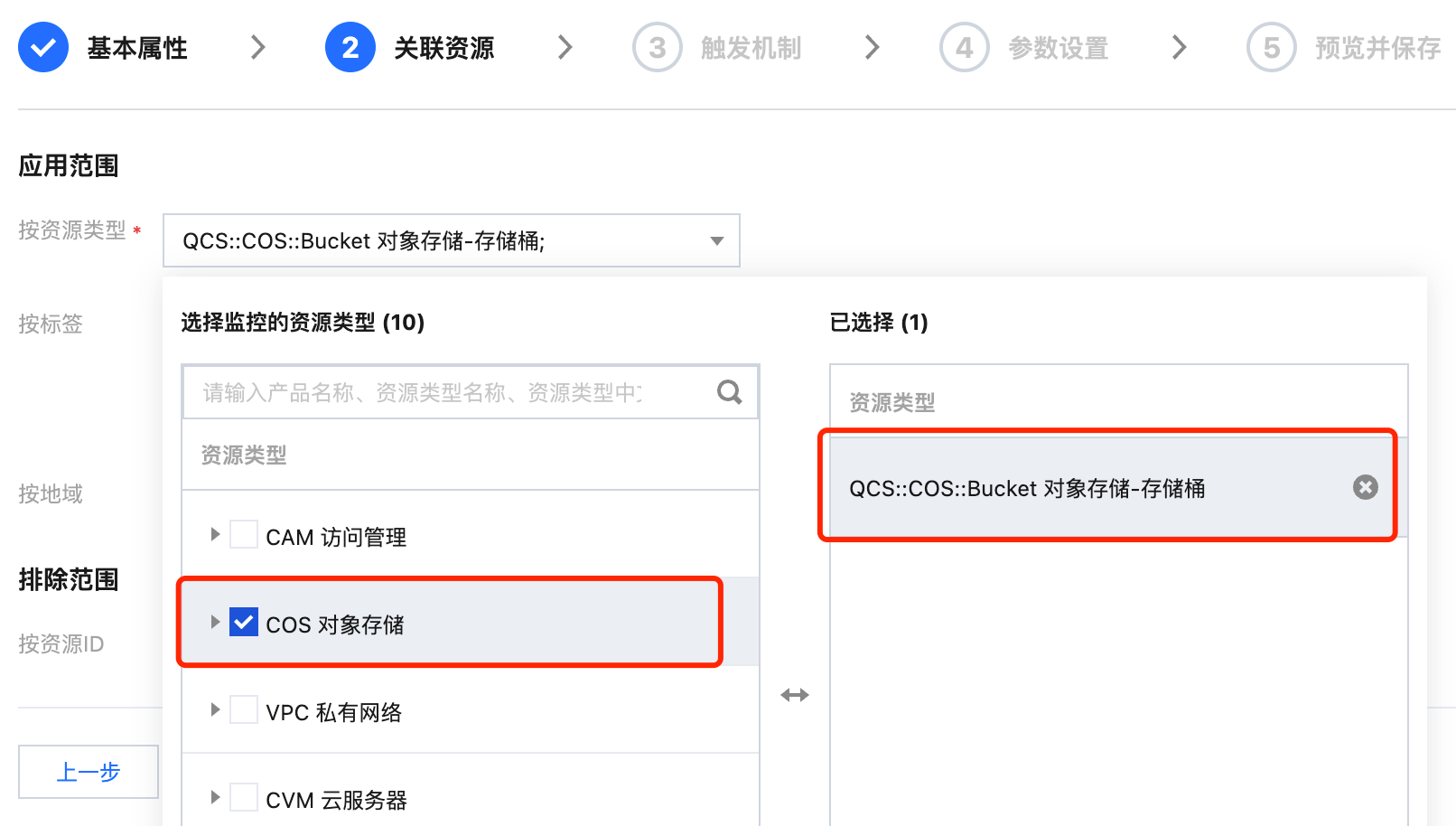This screenshot has width=1456, height=826.
Task: Click the step 5 number circle
Action: click(1272, 48)
